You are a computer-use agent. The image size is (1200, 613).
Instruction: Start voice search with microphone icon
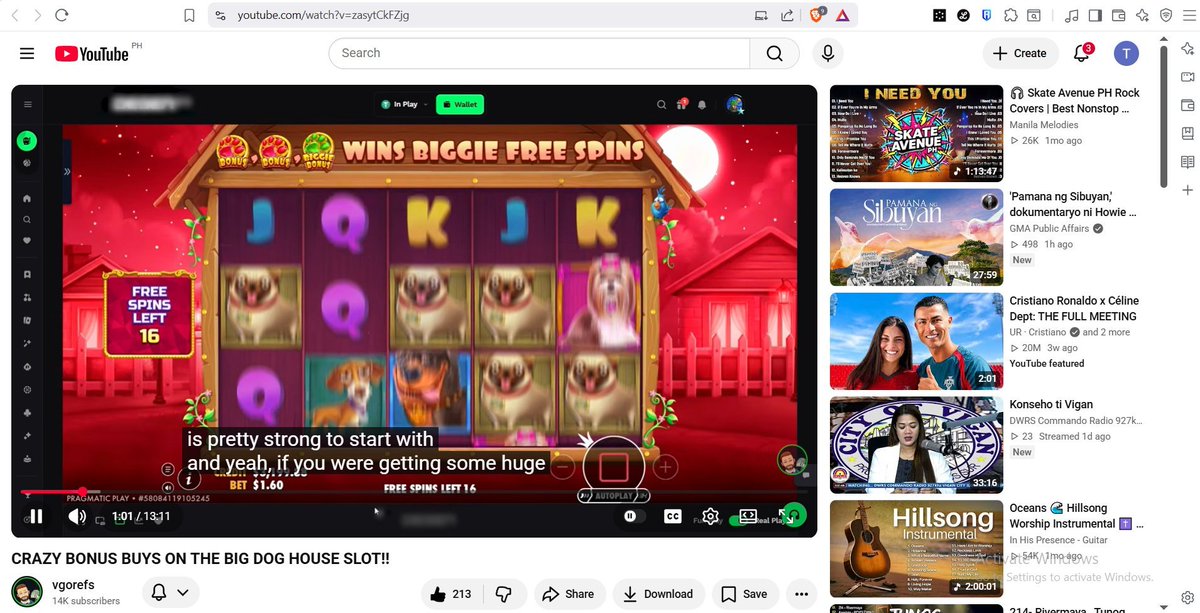click(827, 53)
